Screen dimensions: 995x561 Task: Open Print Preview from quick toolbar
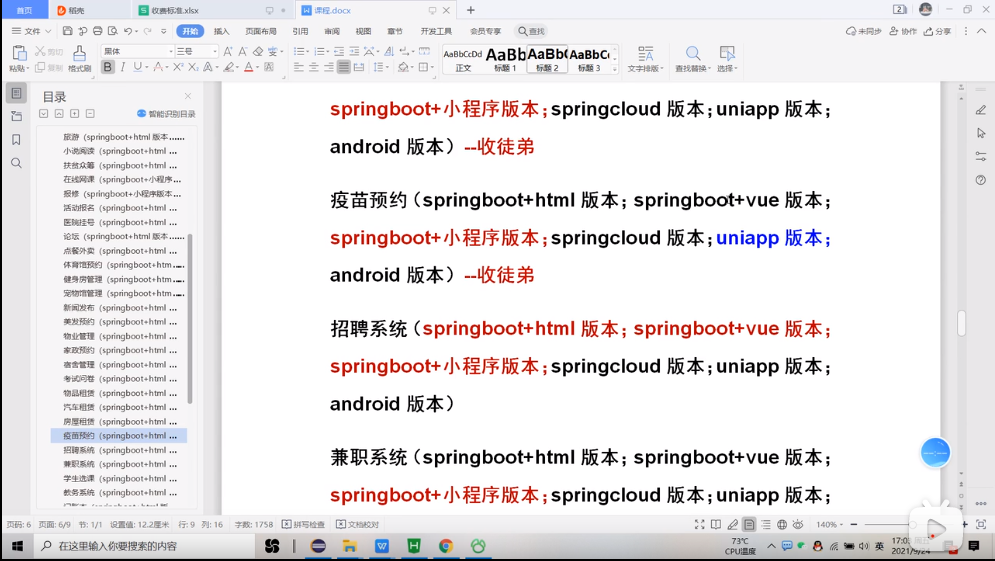click(112, 31)
